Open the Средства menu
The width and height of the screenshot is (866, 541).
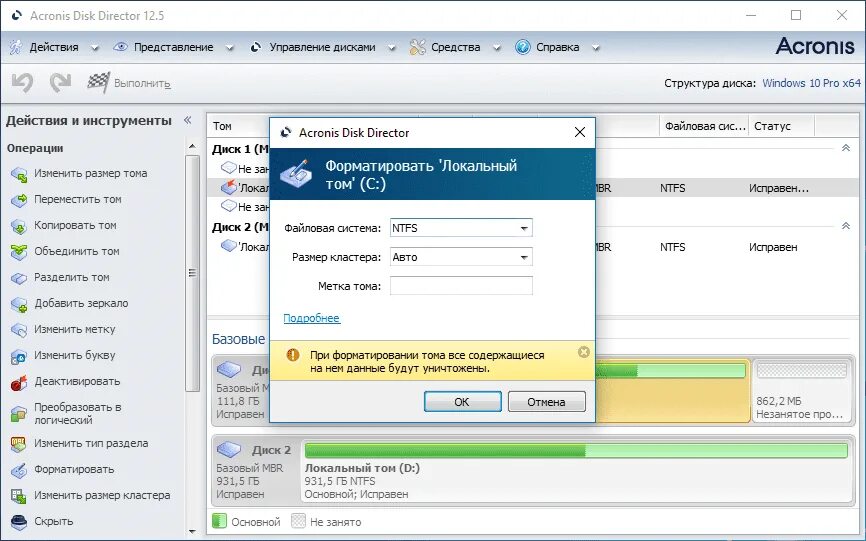pyautogui.click(x=456, y=47)
